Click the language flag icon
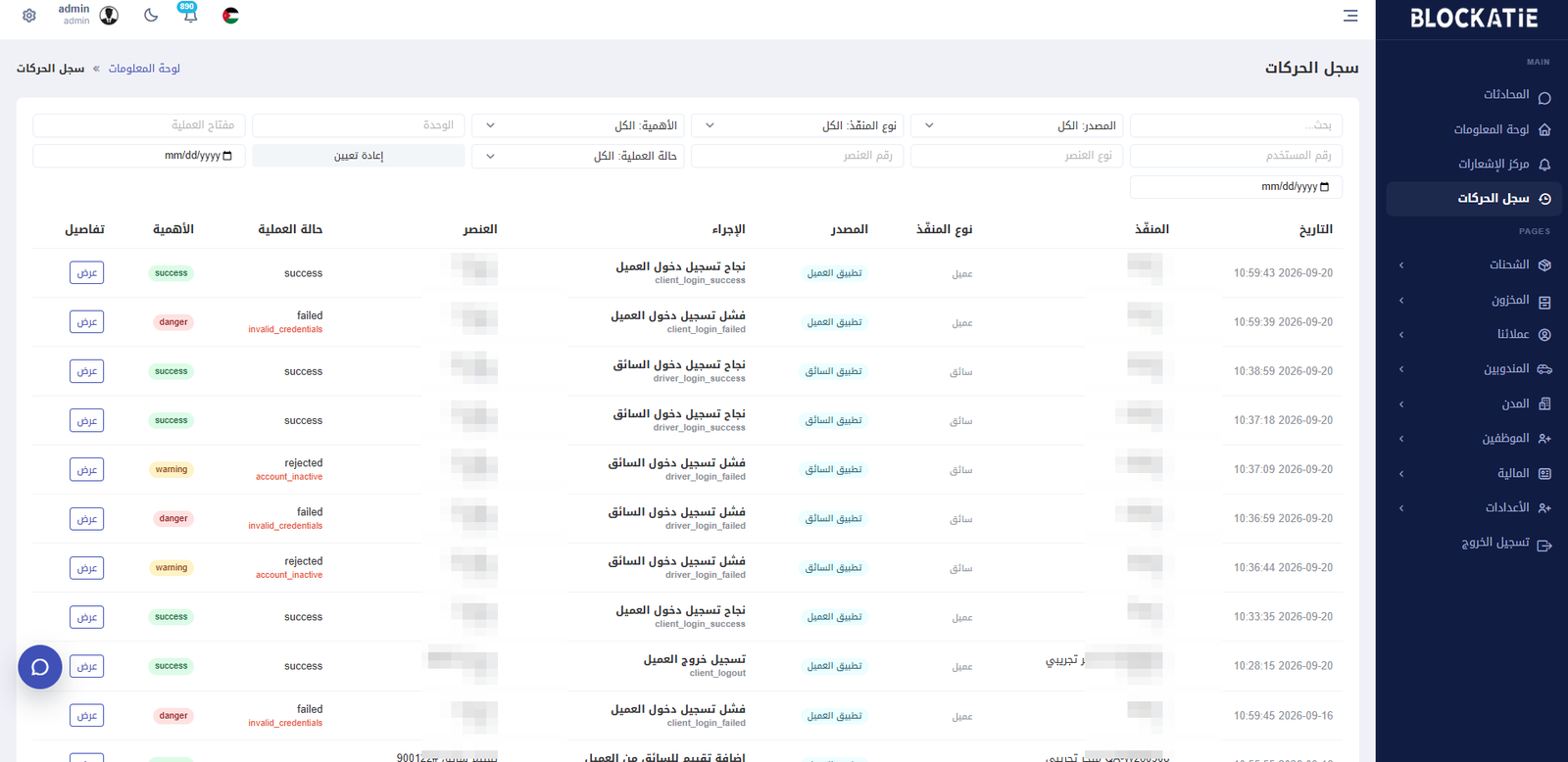This screenshot has width=1568, height=762. tap(230, 16)
